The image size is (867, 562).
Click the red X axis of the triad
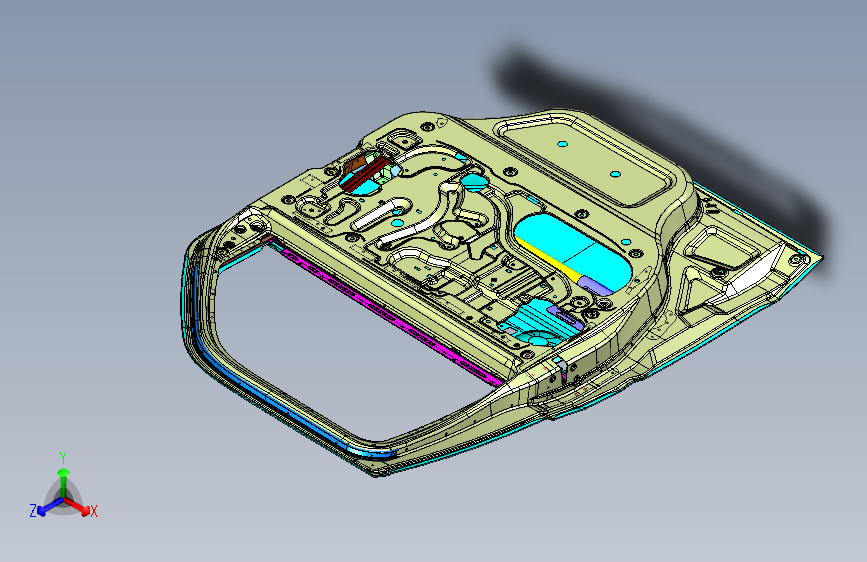[78, 506]
